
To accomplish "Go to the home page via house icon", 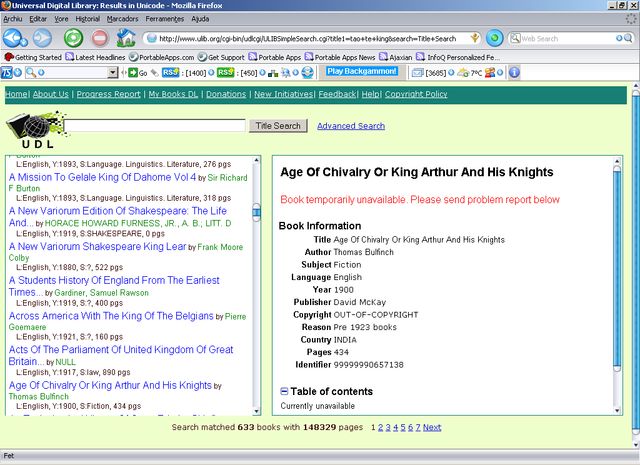I will pos(126,38).
